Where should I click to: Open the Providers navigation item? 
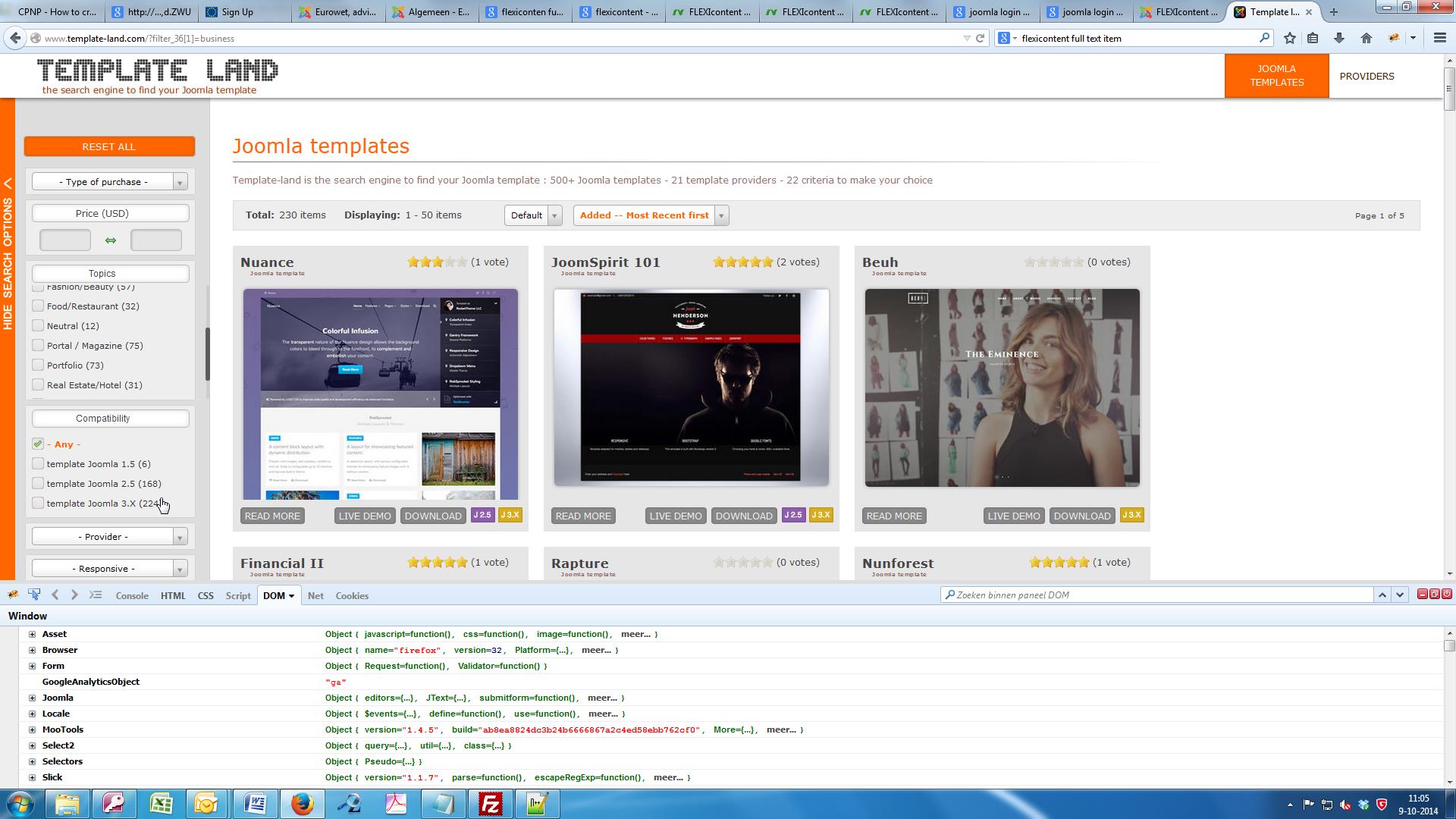(x=1367, y=76)
